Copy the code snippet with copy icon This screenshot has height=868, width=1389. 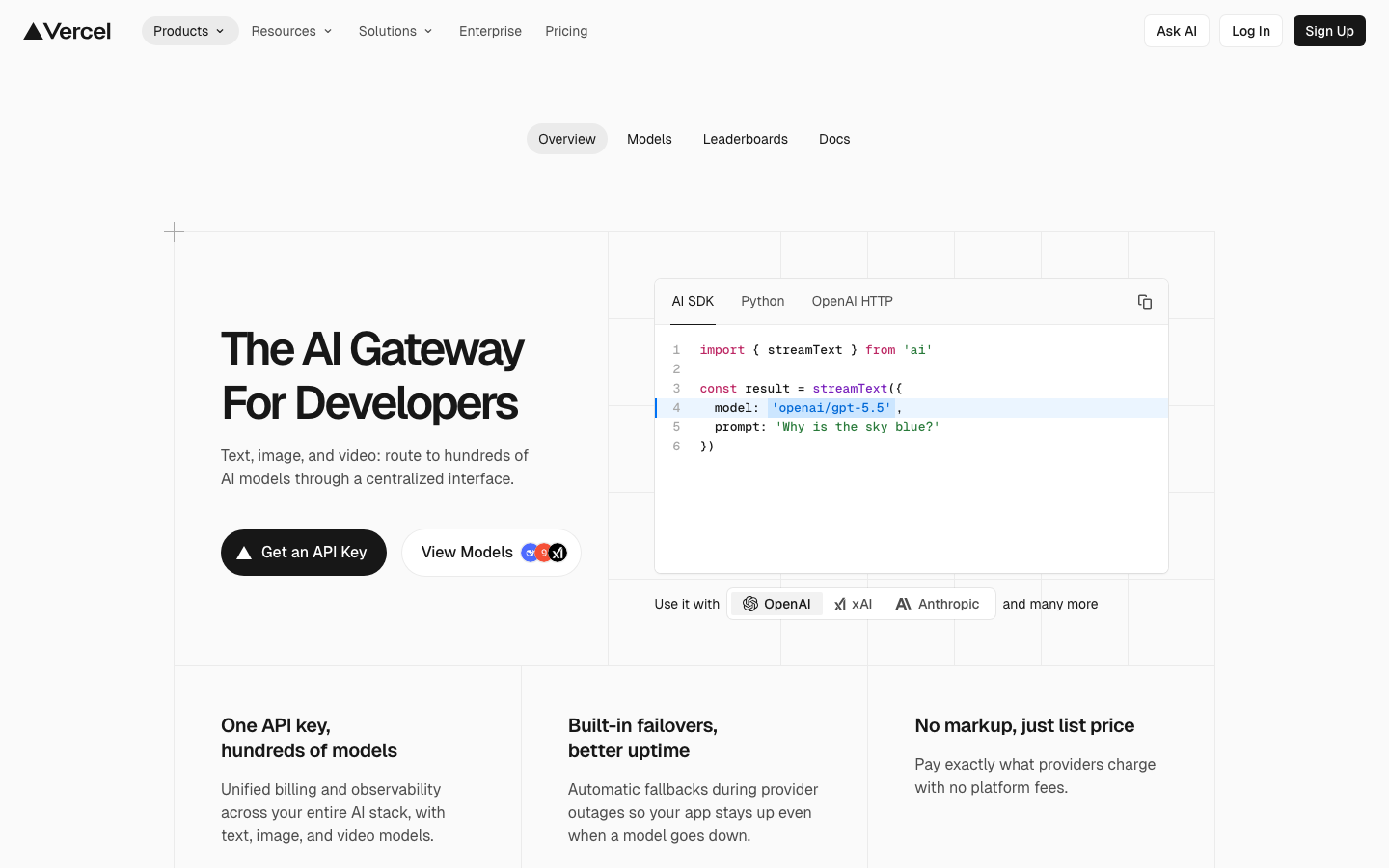click(x=1145, y=302)
